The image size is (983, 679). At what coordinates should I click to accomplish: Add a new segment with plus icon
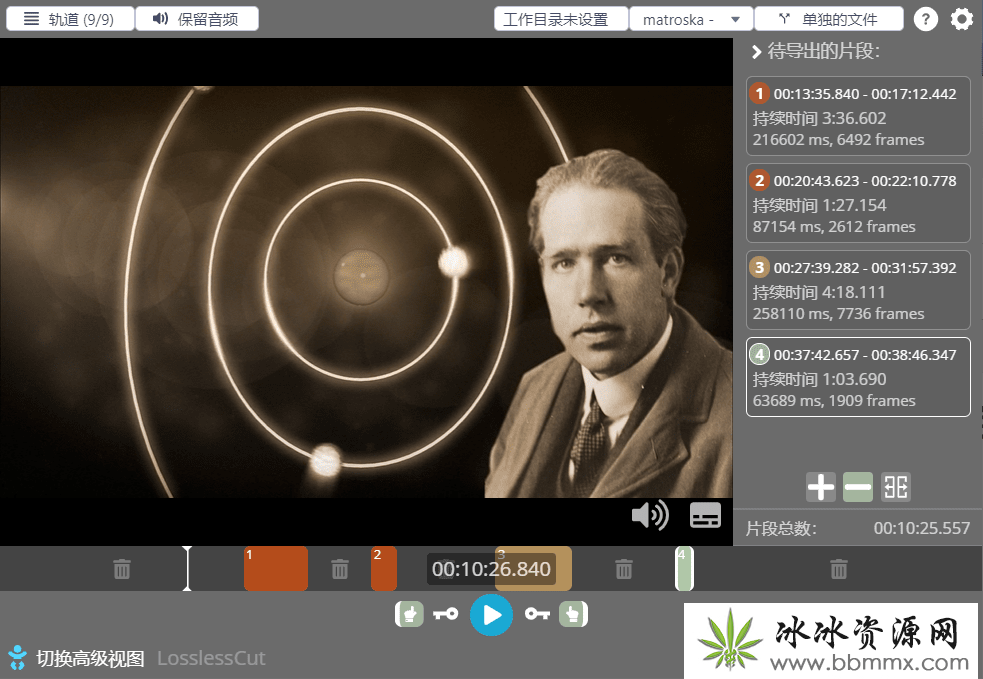821,487
